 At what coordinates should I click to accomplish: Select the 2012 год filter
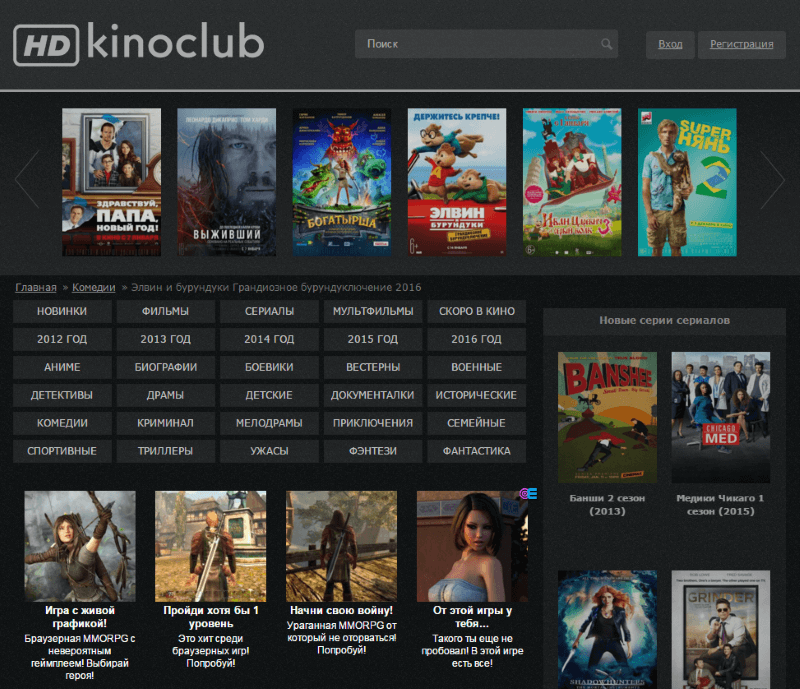pos(62,339)
